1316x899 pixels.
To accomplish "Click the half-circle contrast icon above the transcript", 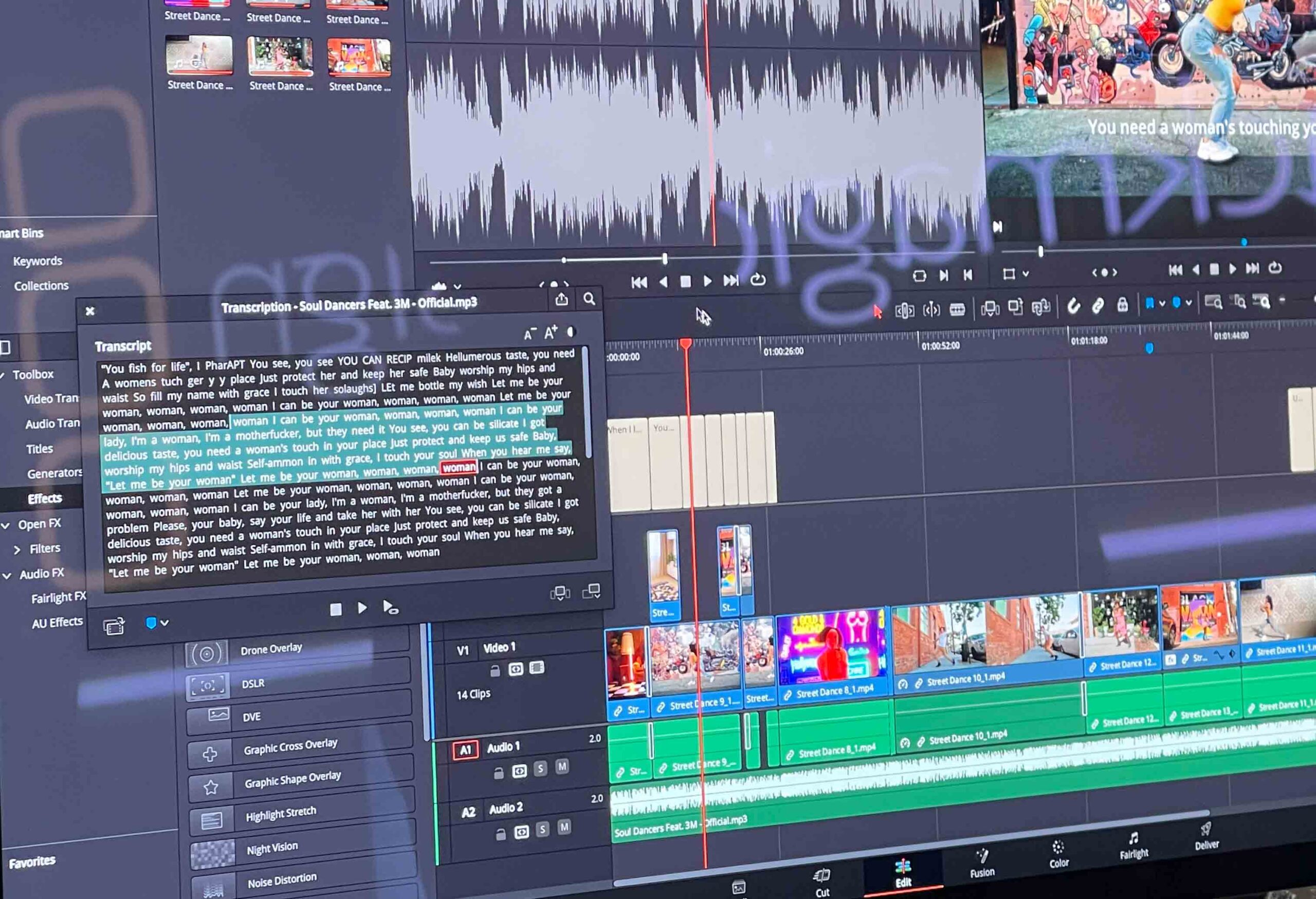I will click(571, 332).
